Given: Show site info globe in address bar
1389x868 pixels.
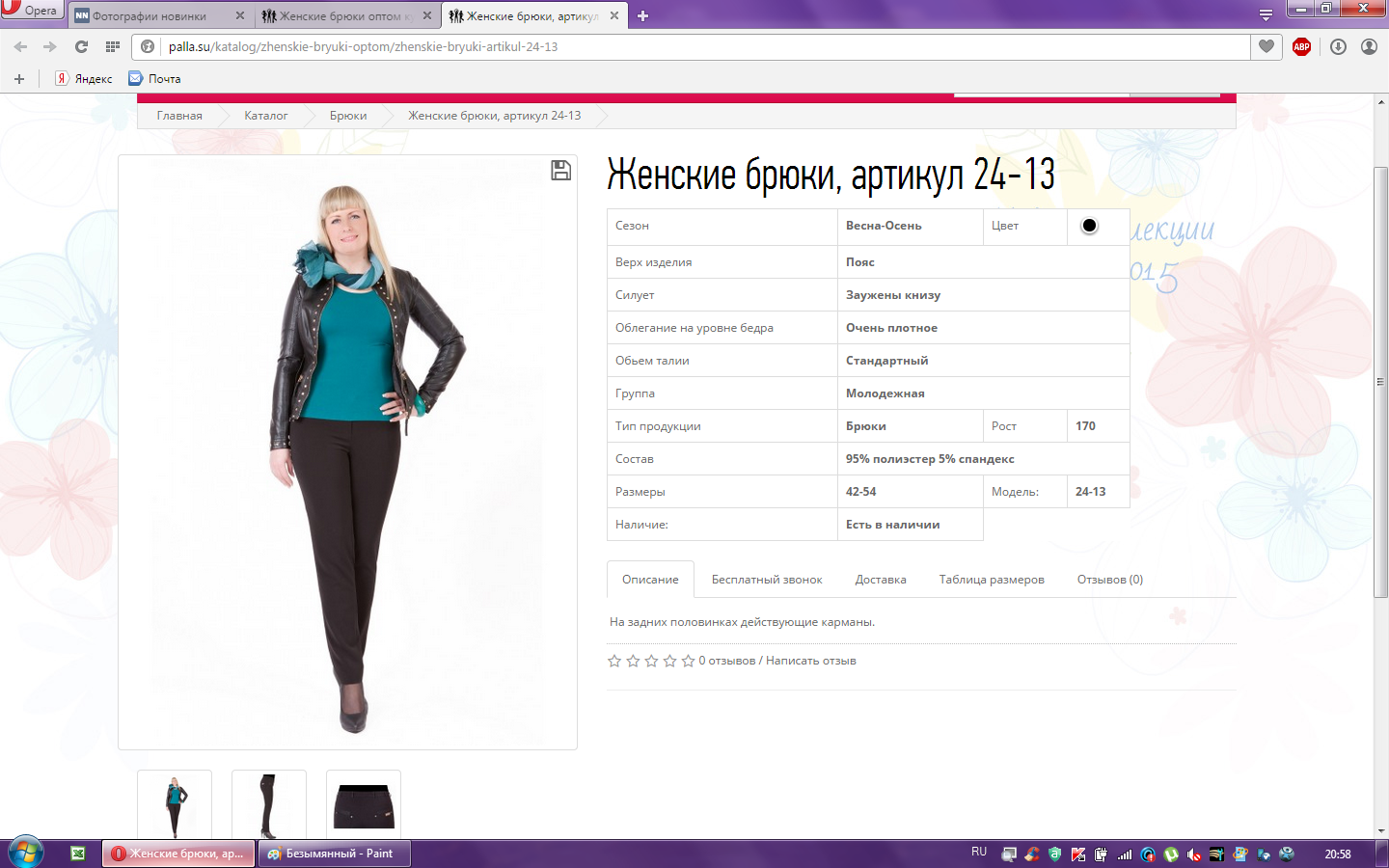Looking at the screenshot, I should pyautogui.click(x=148, y=46).
